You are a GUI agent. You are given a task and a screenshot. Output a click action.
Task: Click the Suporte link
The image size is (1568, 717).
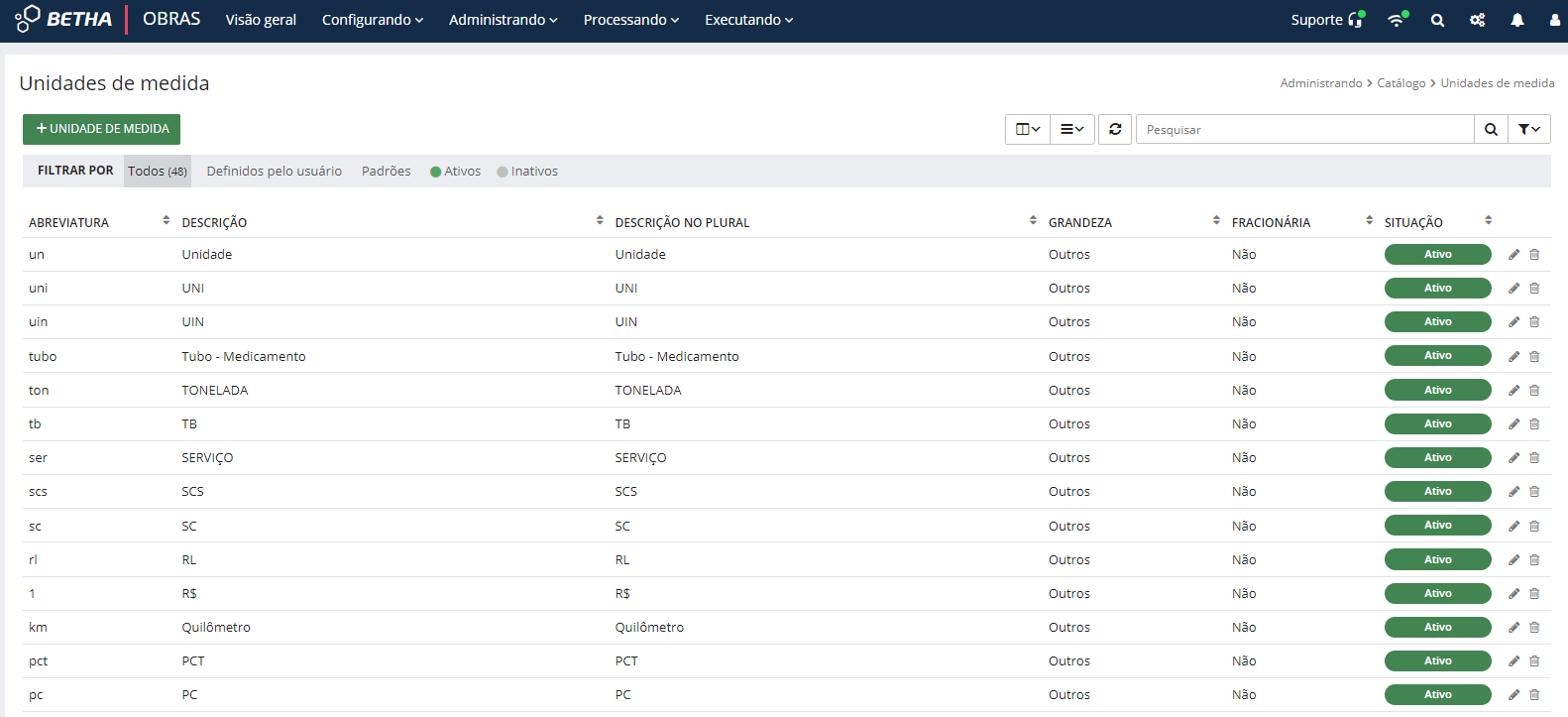tap(1316, 20)
